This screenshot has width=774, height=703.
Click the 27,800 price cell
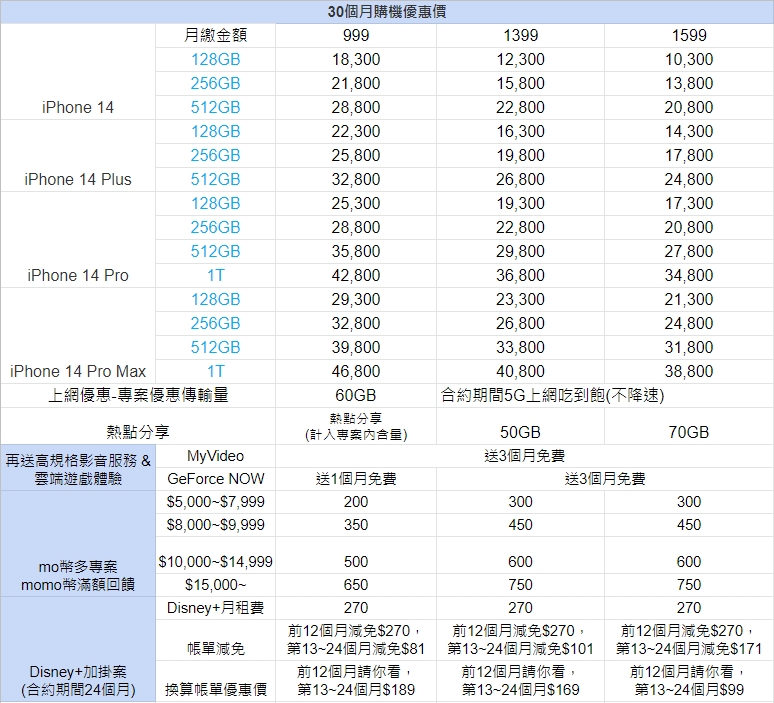pyautogui.click(x=689, y=252)
